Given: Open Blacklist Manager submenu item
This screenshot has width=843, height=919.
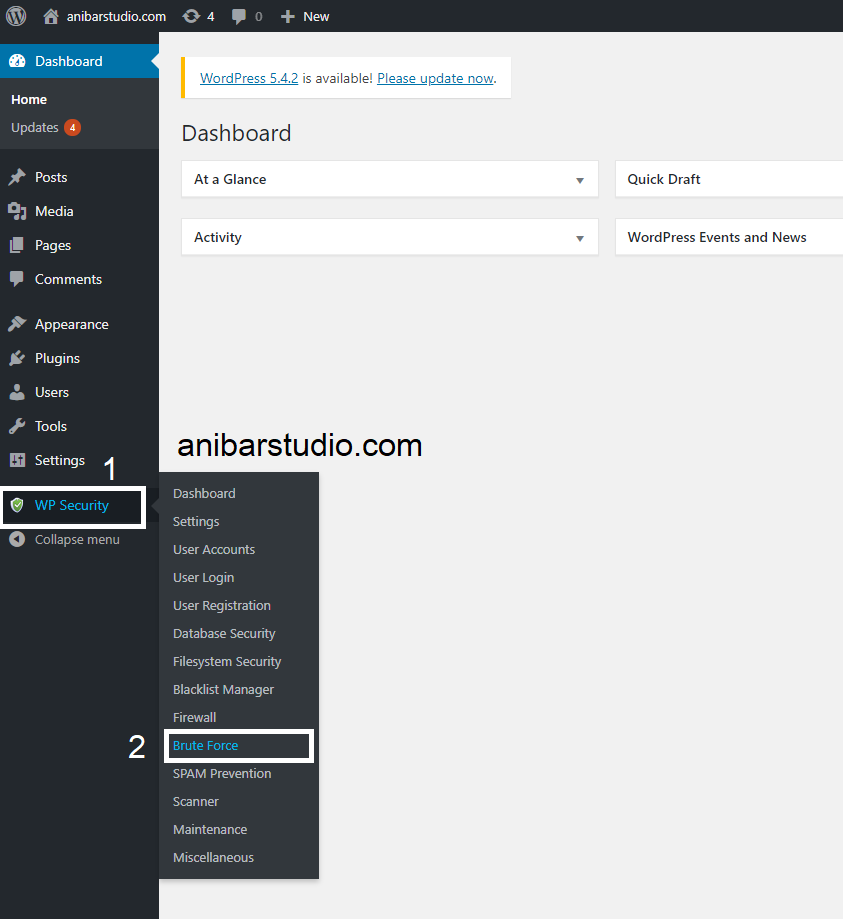Looking at the screenshot, I should click(223, 689).
